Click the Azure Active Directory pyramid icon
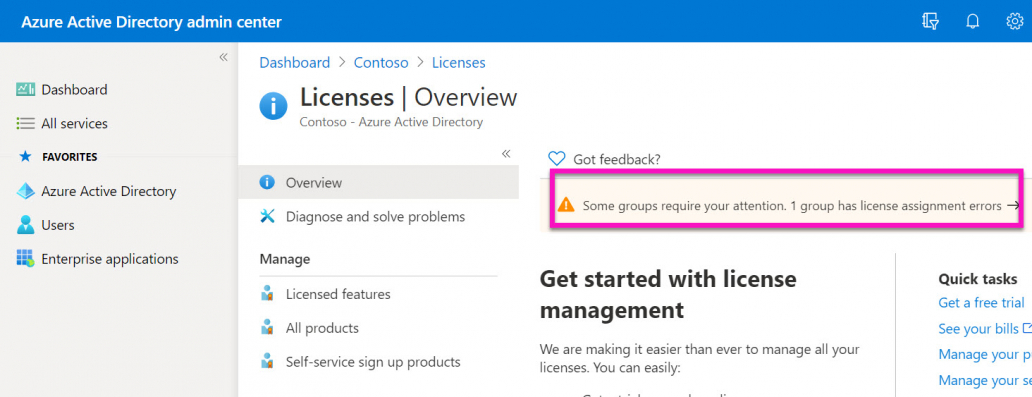 pyautogui.click(x=26, y=191)
